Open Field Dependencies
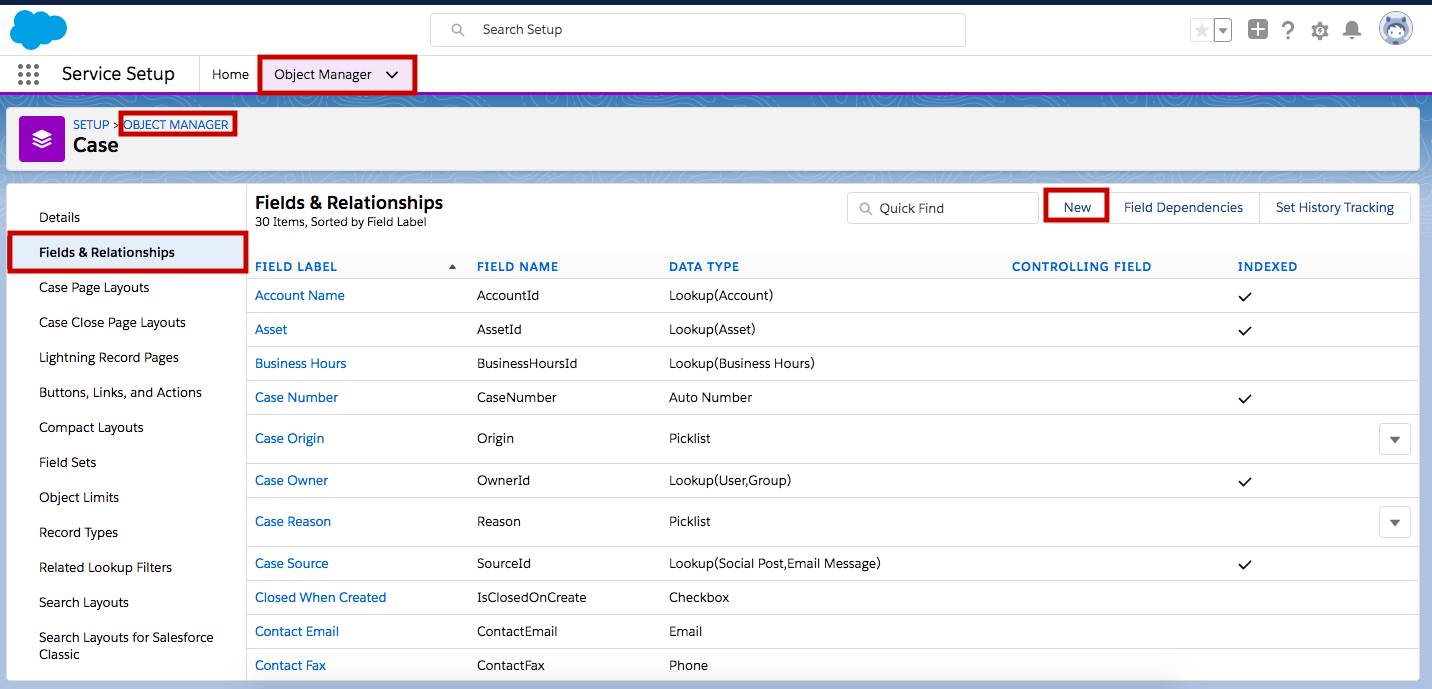The width and height of the screenshot is (1432, 689). click(x=1183, y=208)
